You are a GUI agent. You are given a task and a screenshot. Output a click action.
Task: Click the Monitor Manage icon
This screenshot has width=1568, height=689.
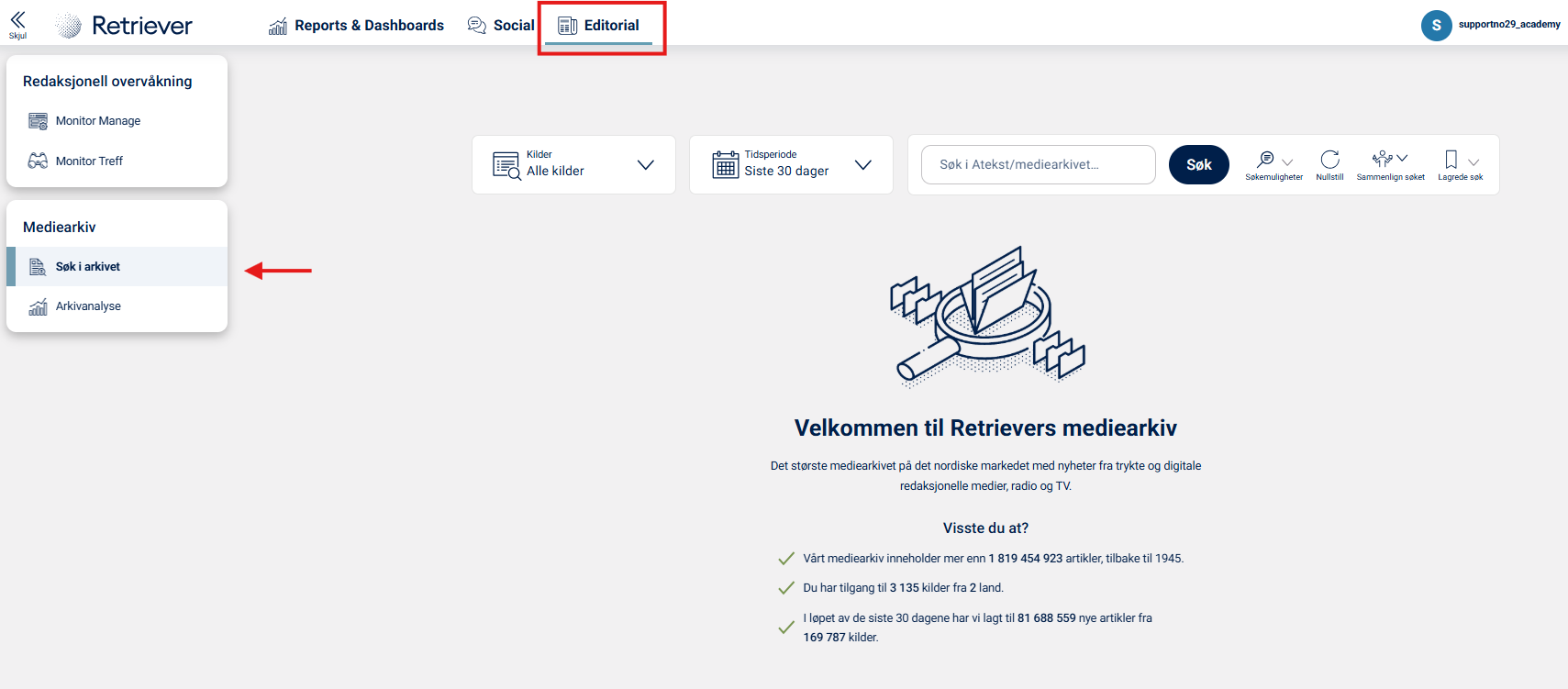click(38, 121)
